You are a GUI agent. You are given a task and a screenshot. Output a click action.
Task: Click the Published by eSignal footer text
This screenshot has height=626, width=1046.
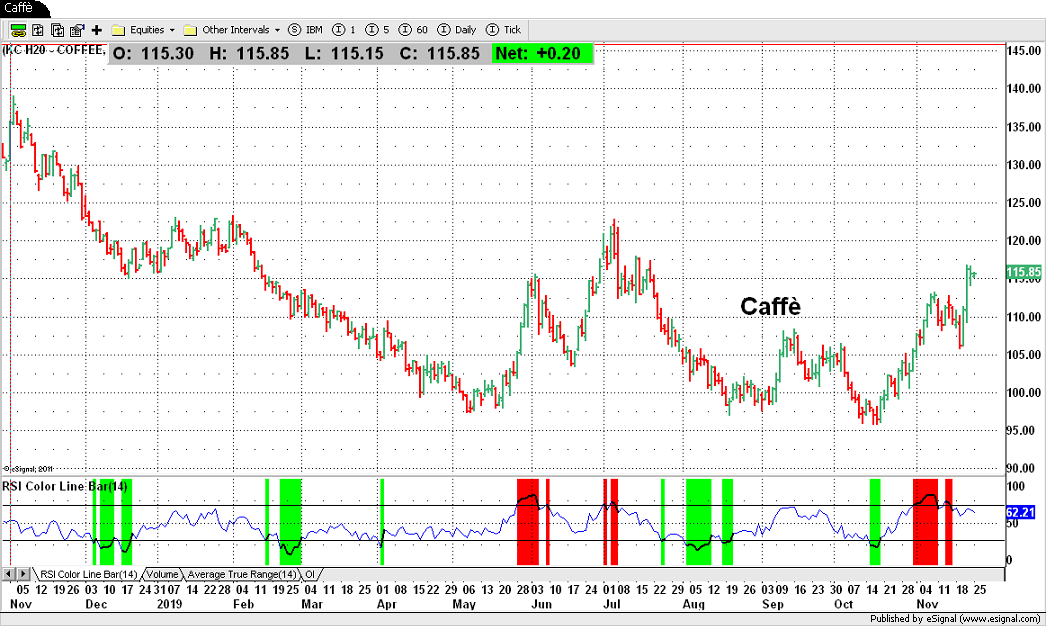(956, 619)
